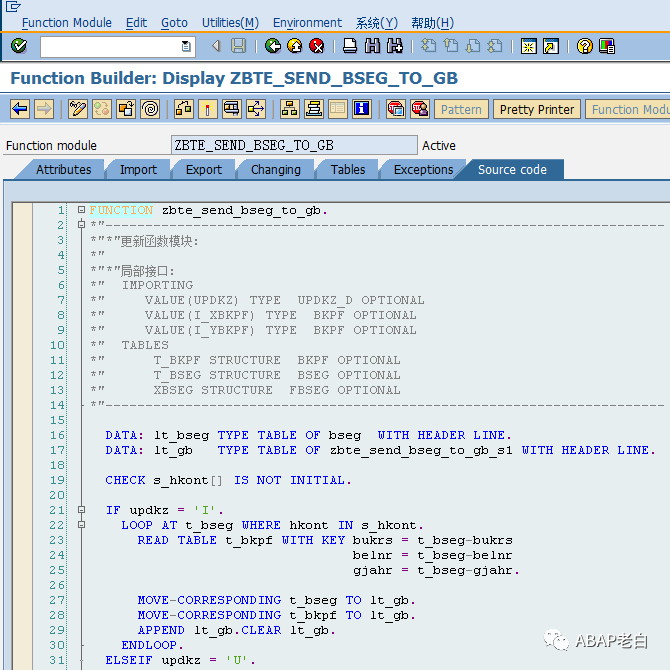This screenshot has width=670, height=670.
Task: Click the Save diskette icon
Action: tap(238, 46)
